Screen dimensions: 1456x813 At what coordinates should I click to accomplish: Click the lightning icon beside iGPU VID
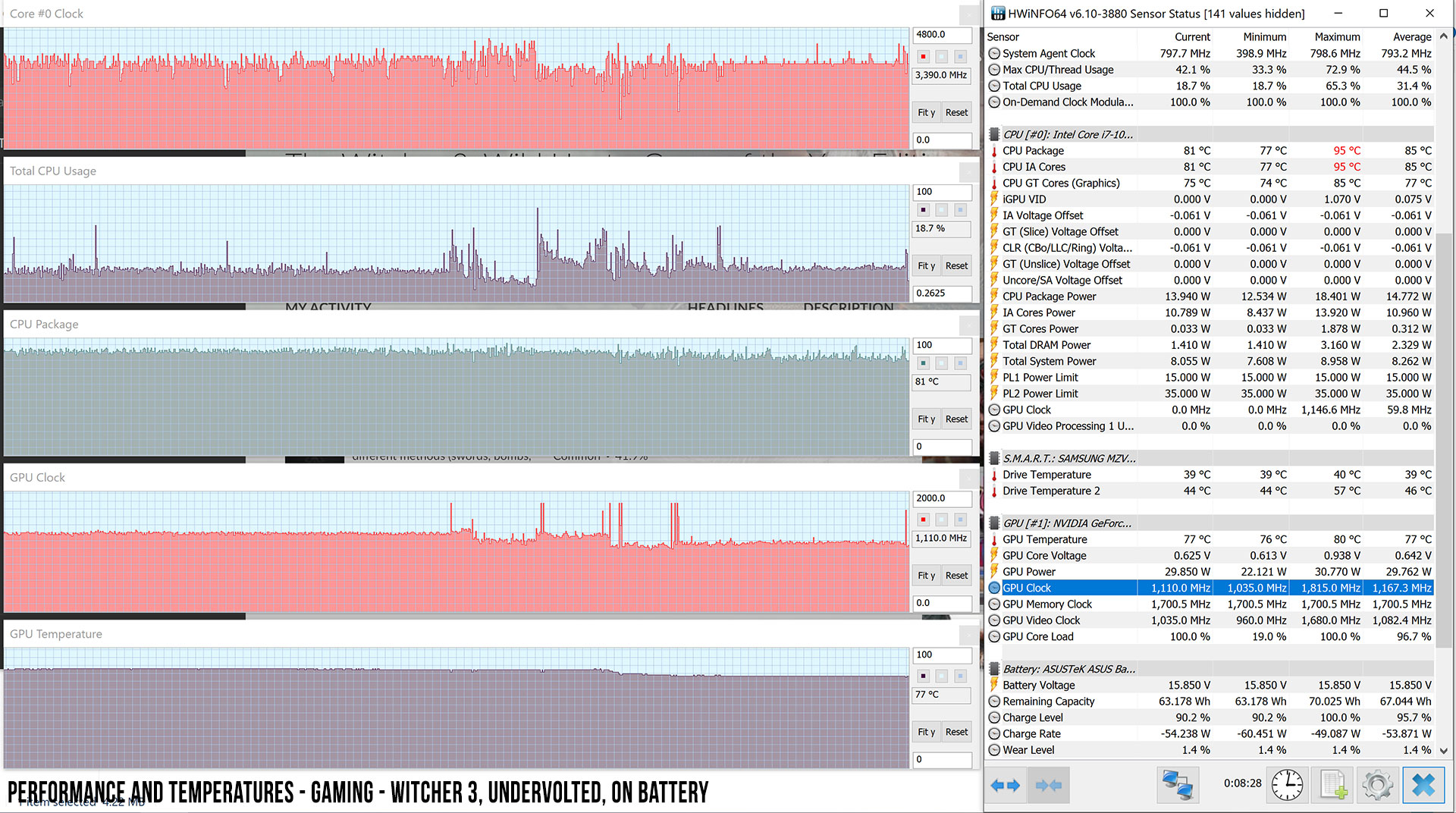click(x=994, y=199)
